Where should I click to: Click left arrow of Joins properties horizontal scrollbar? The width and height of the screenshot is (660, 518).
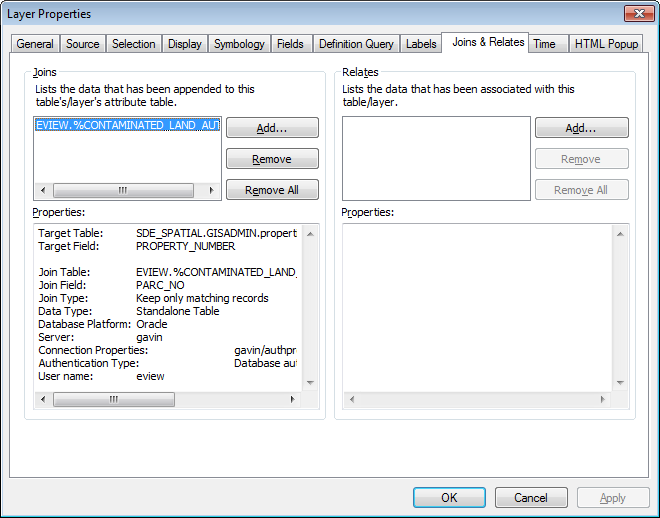43,399
